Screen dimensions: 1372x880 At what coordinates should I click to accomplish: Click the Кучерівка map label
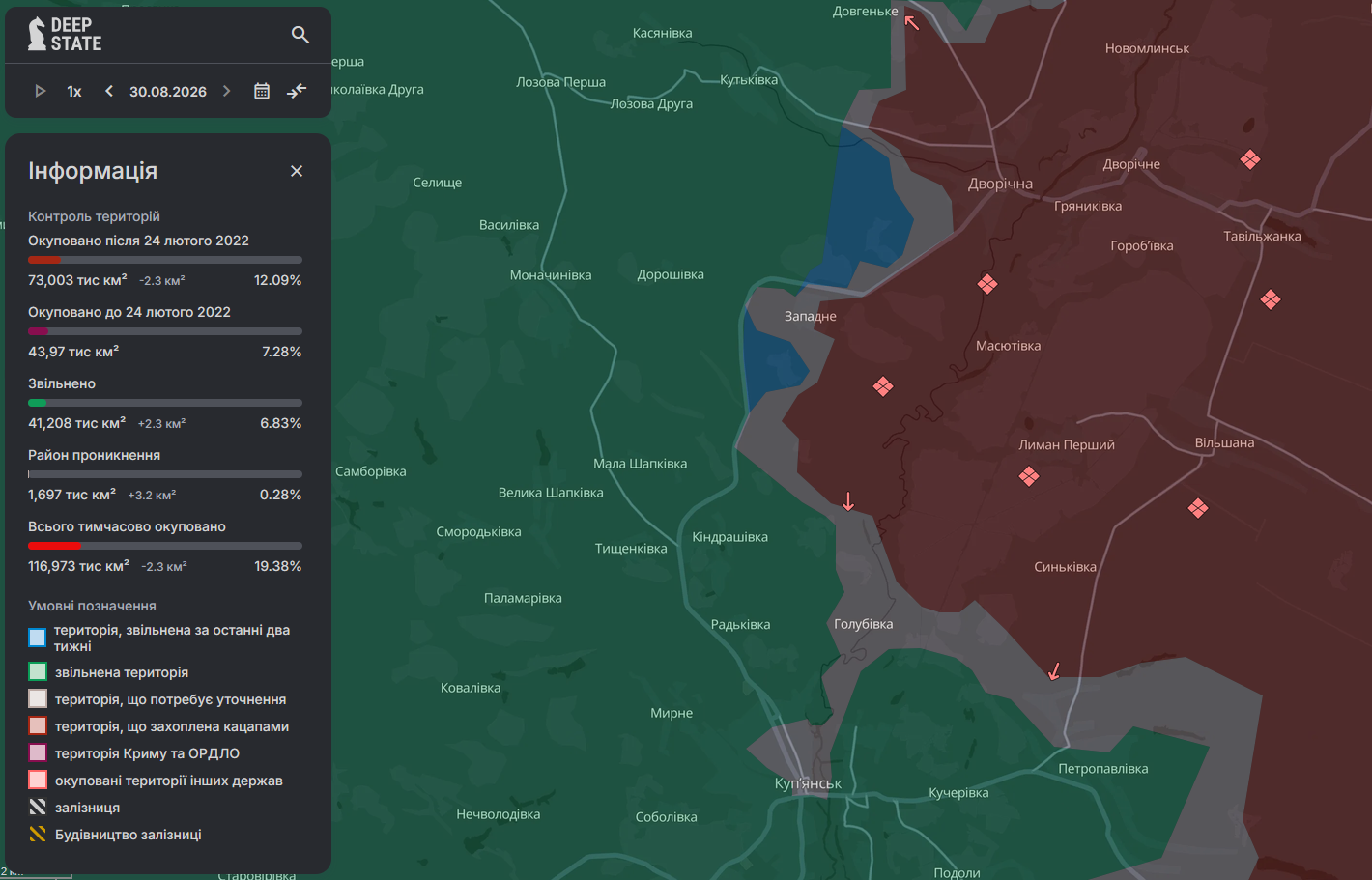click(x=958, y=793)
